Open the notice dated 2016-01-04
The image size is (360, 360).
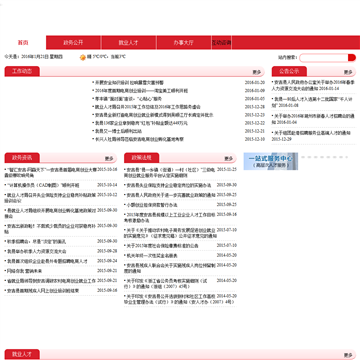[313, 119]
